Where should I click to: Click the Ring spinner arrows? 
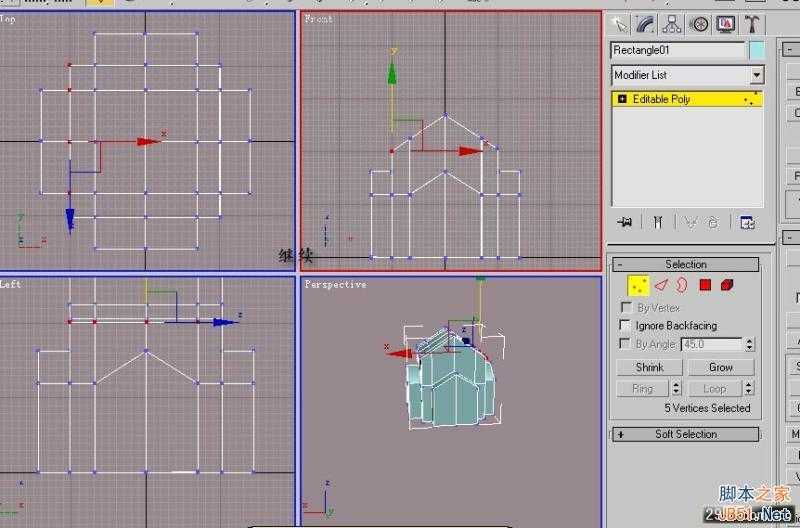676,389
